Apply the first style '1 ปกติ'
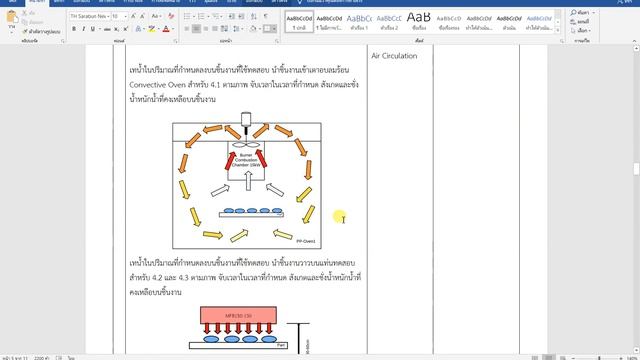Screen dimensions: 640x360 [299, 22]
